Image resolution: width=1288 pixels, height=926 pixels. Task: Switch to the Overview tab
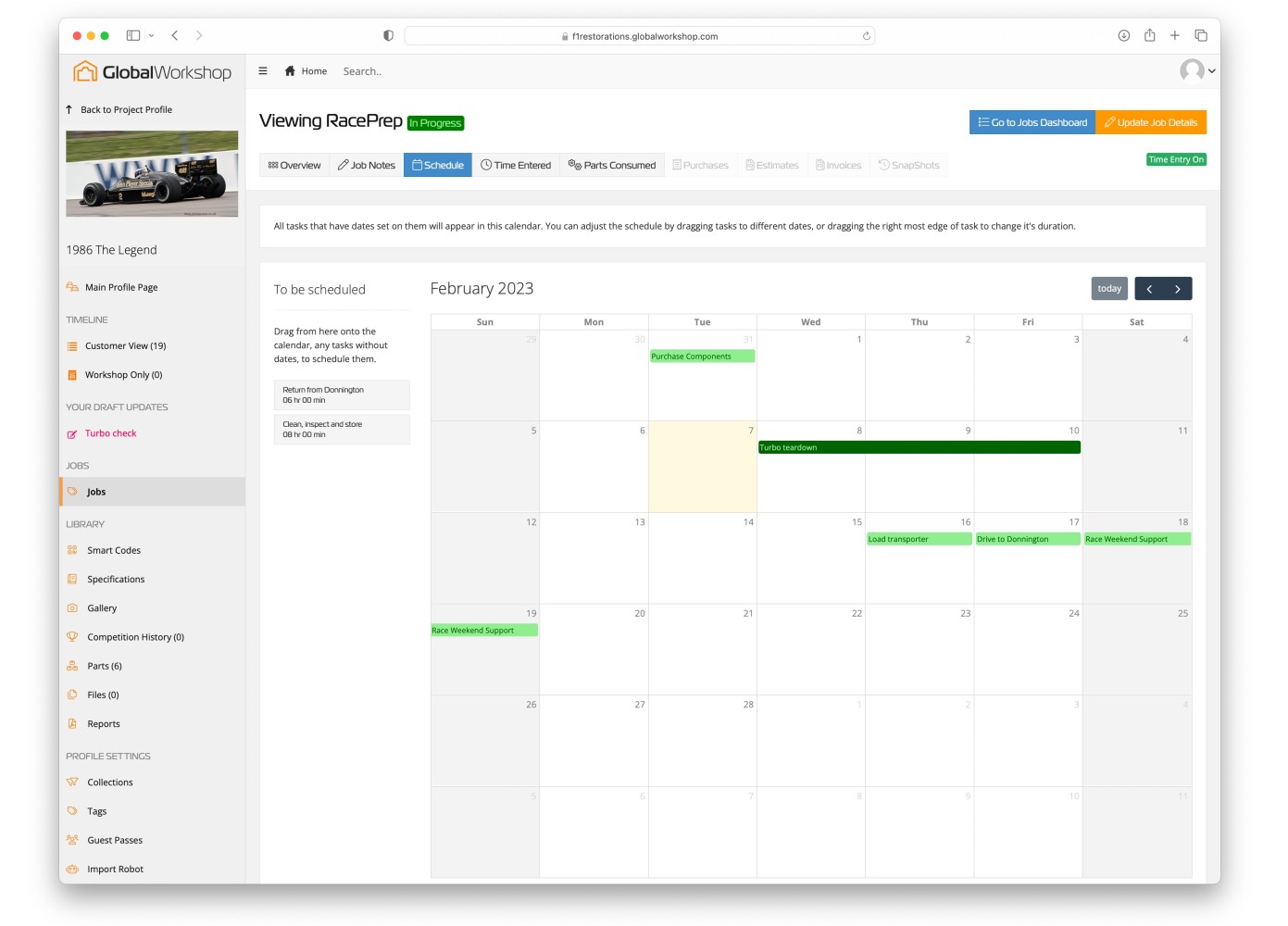point(294,165)
